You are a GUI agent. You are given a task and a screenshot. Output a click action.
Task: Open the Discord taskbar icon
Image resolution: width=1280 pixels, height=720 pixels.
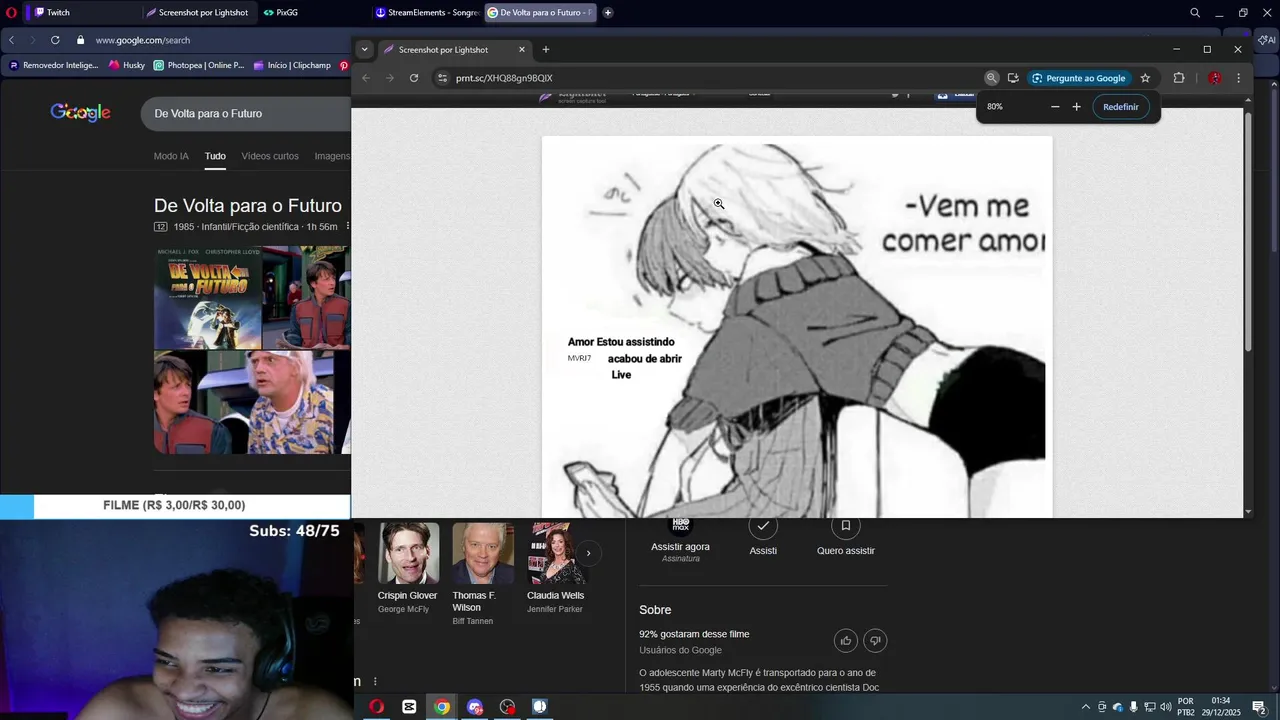pyautogui.click(x=474, y=707)
